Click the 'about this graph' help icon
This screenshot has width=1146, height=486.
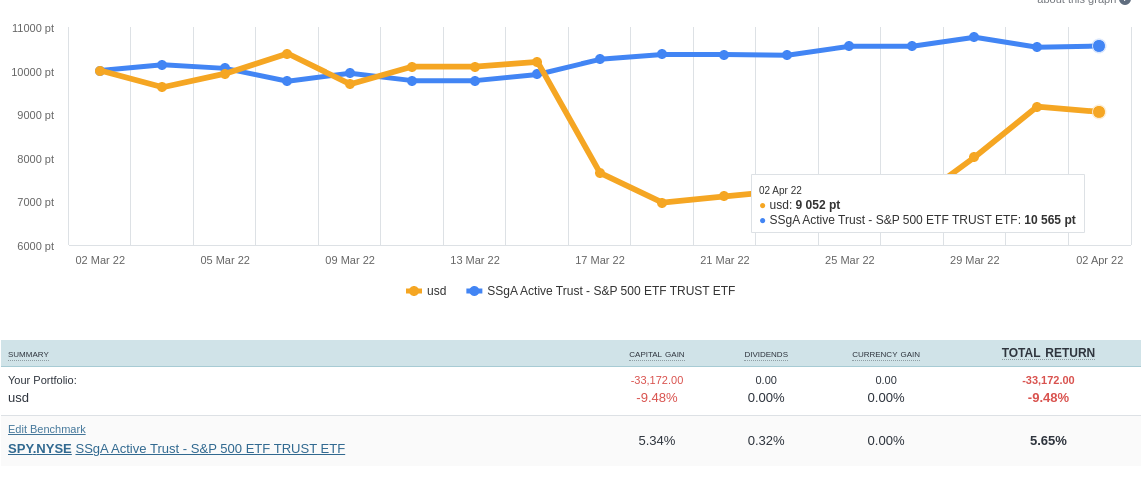1125,1
